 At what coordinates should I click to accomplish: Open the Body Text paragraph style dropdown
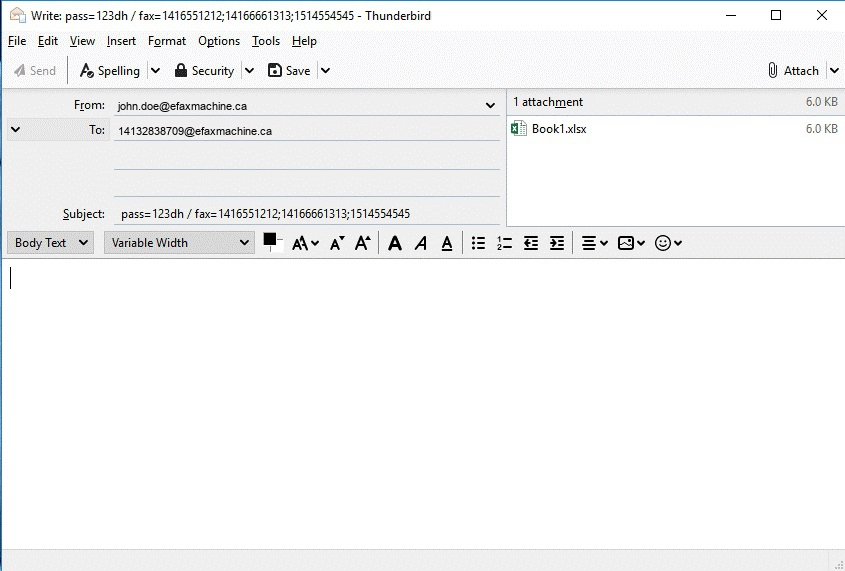[50, 243]
